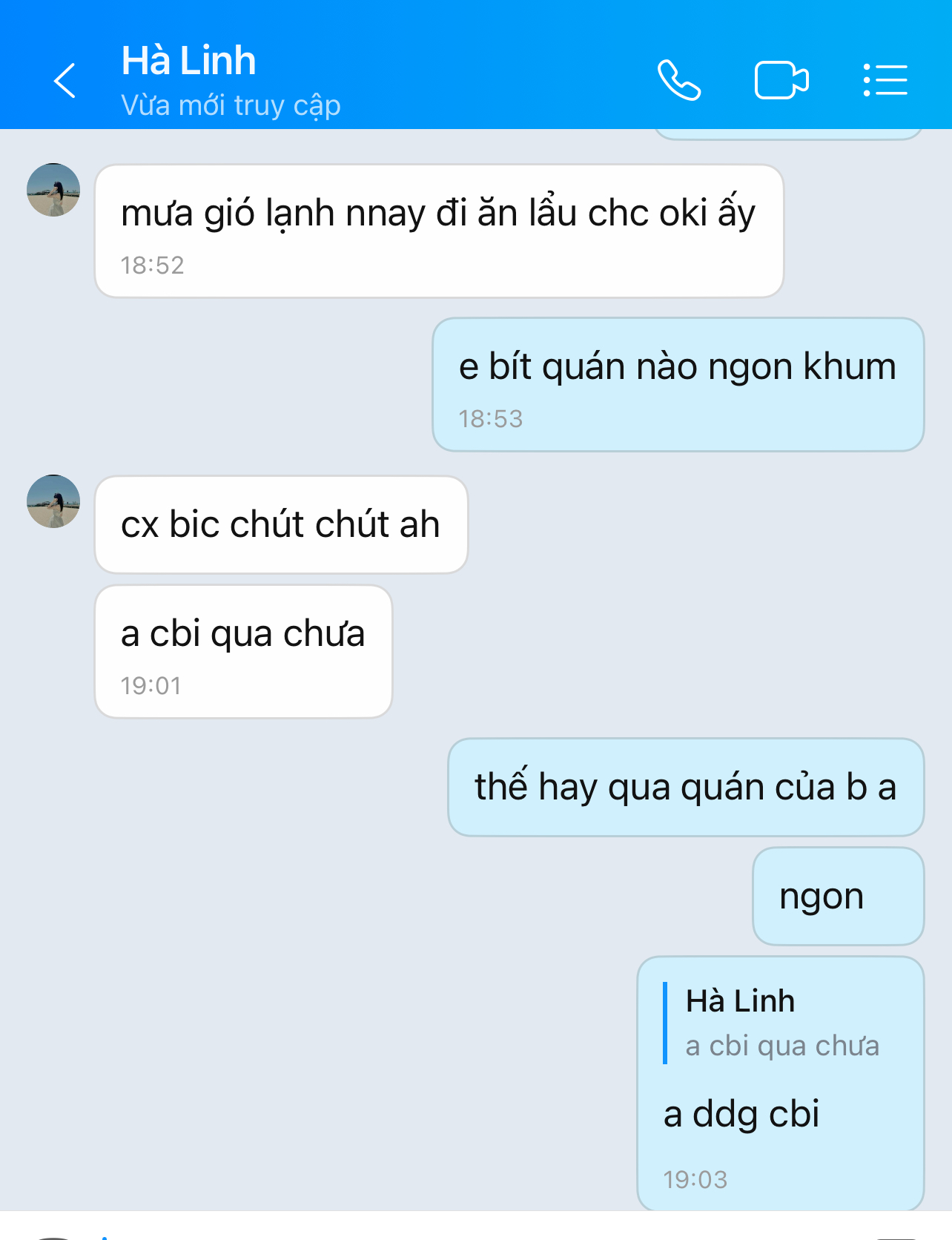Select the message "mưa gió lạnh nnay đi ăn lẩu"

(439, 231)
